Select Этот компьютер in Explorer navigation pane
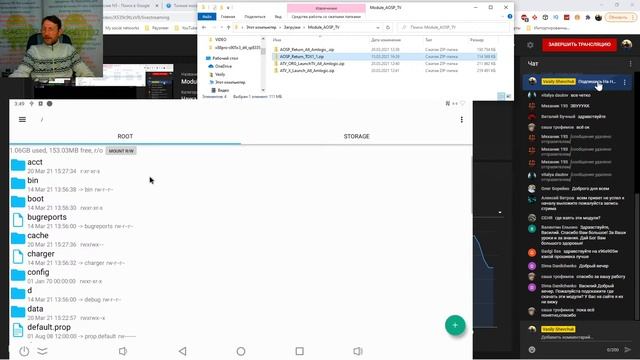Image resolution: width=640 pixels, height=360 pixels. coord(227,82)
